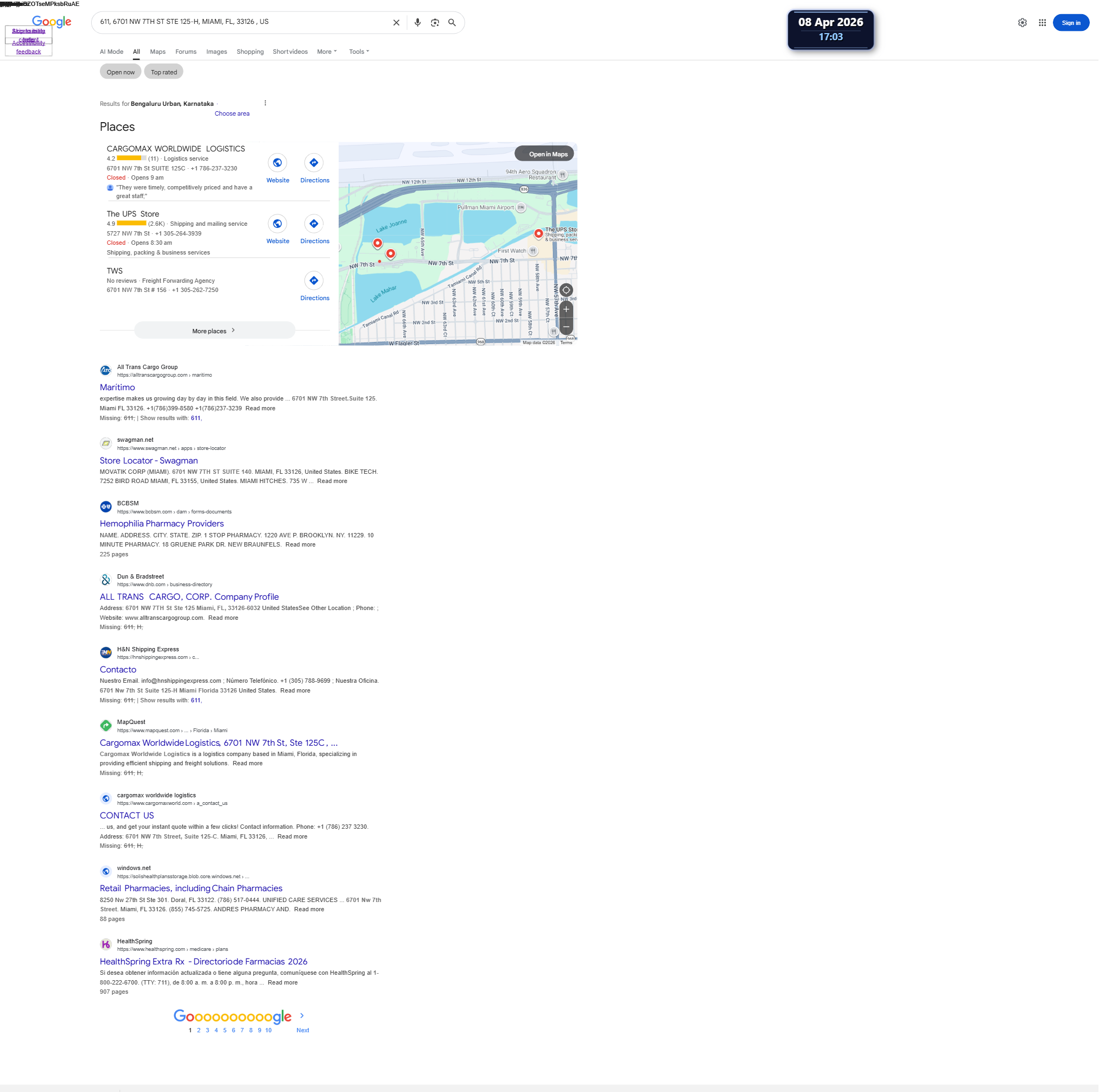Expand More places list
The height and width of the screenshot is (1092, 1105).
(x=214, y=331)
